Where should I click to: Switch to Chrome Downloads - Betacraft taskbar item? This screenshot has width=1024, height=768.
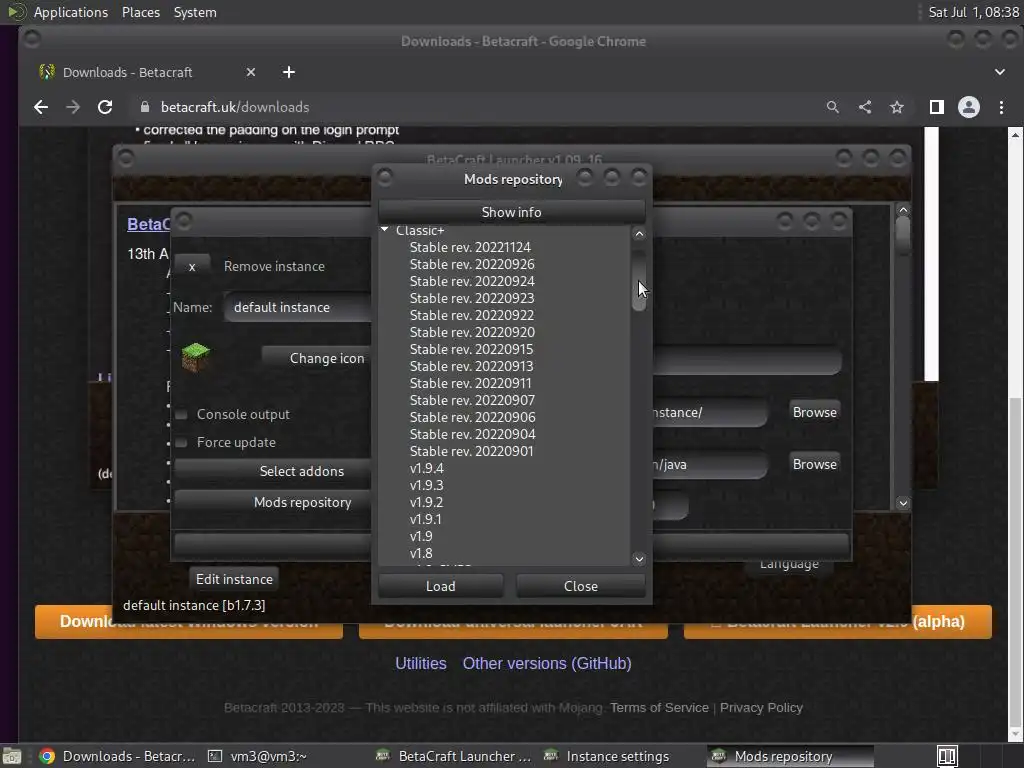[x=118, y=756]
